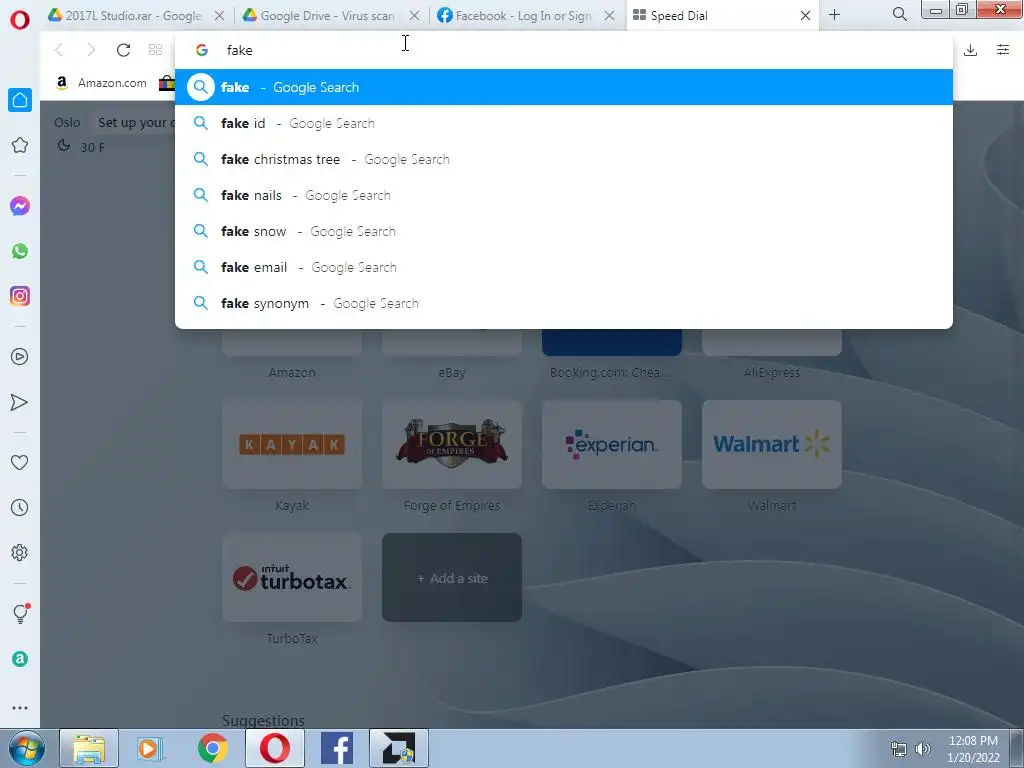Close the Speed Dial tab
The image size is (1024, 768).
point(805,16)
